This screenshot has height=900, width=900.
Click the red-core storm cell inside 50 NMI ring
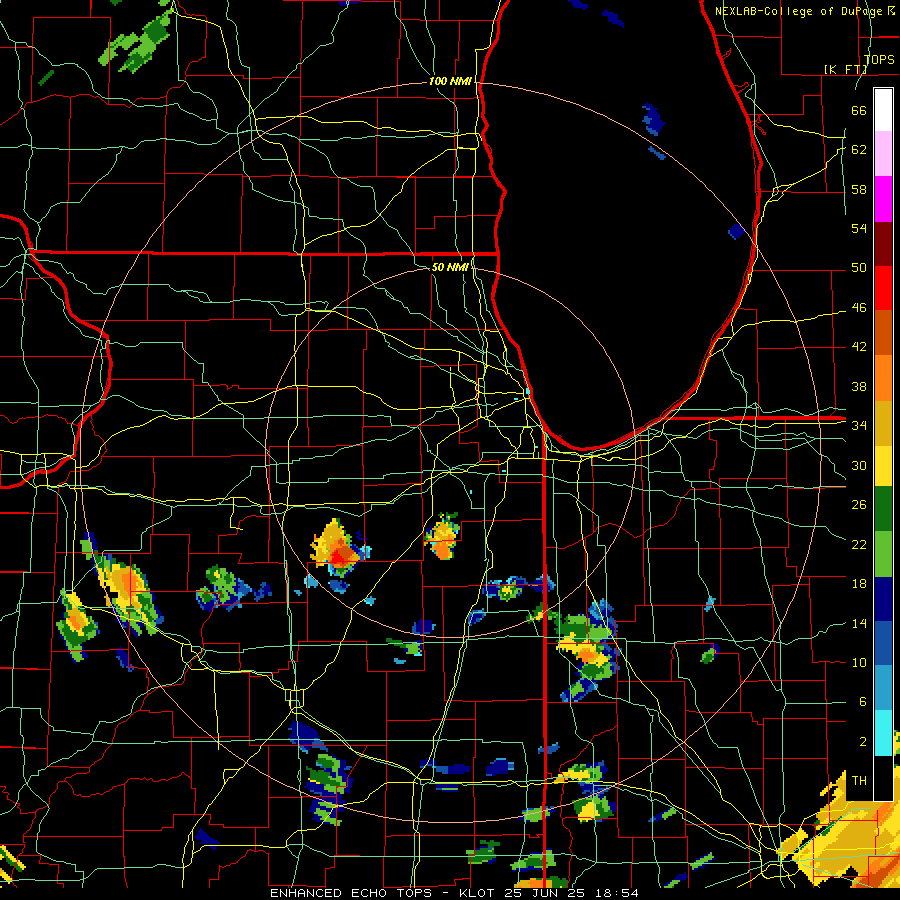coord(339,550)
